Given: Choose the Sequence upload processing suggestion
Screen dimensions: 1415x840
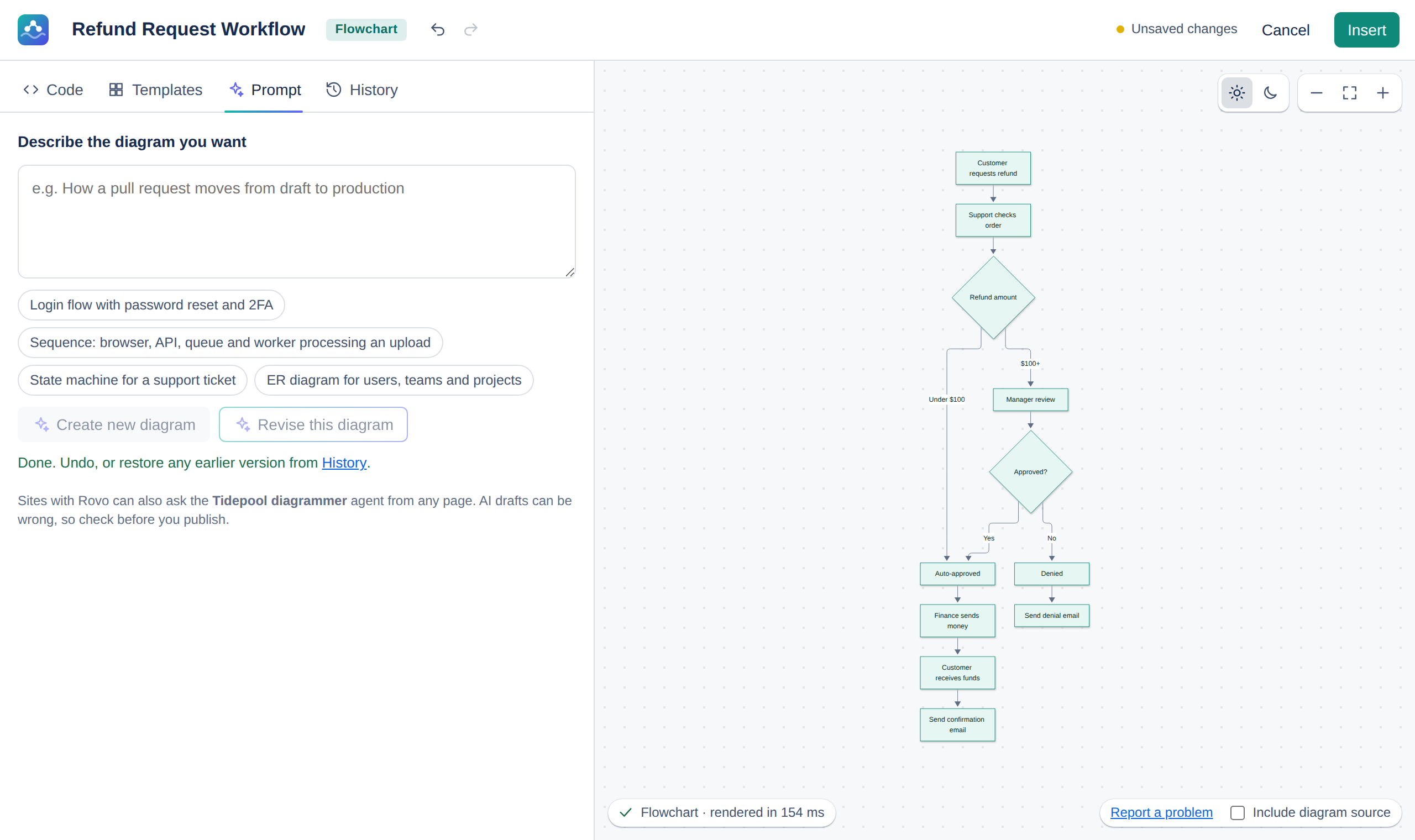Looking at the screenshot, I should click(x=230, y=343).
